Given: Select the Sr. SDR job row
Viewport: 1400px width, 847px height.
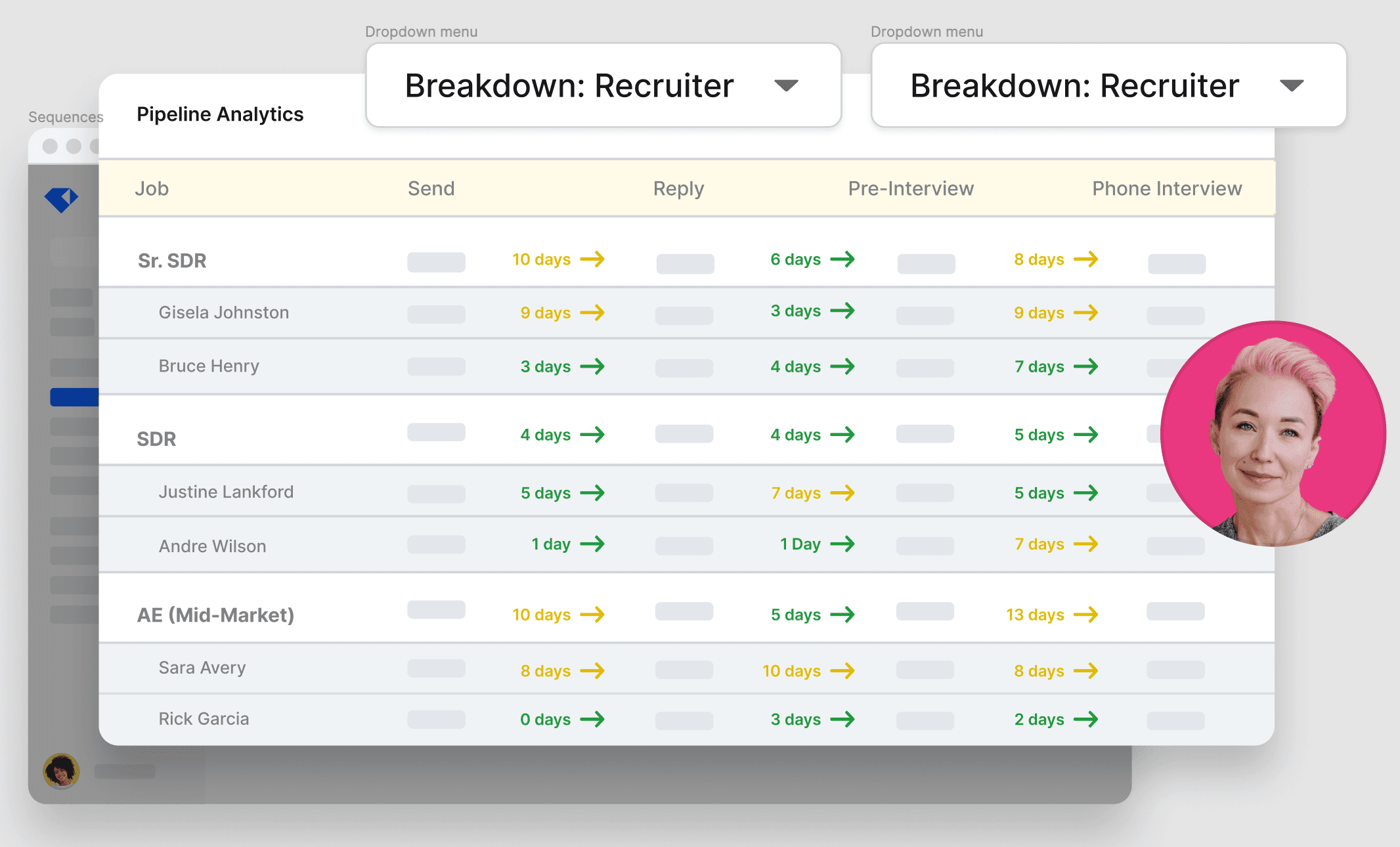Looking at the screenshot, I should coord(172,261).
